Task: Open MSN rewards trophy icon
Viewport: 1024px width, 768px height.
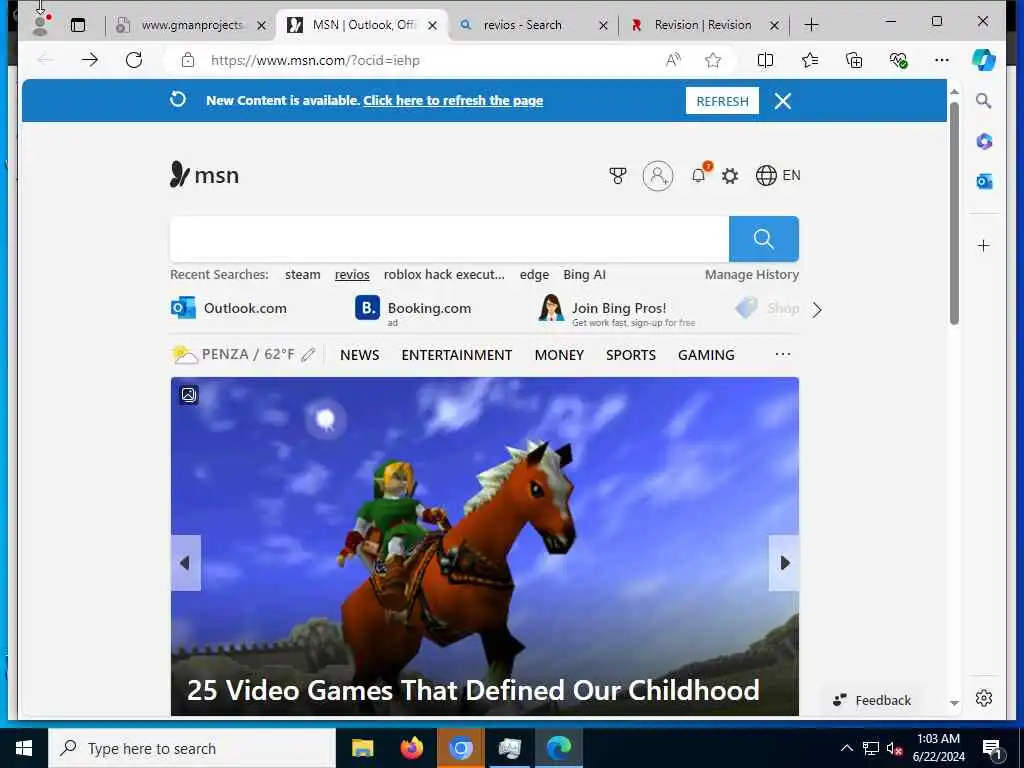Action: [617, 175]
